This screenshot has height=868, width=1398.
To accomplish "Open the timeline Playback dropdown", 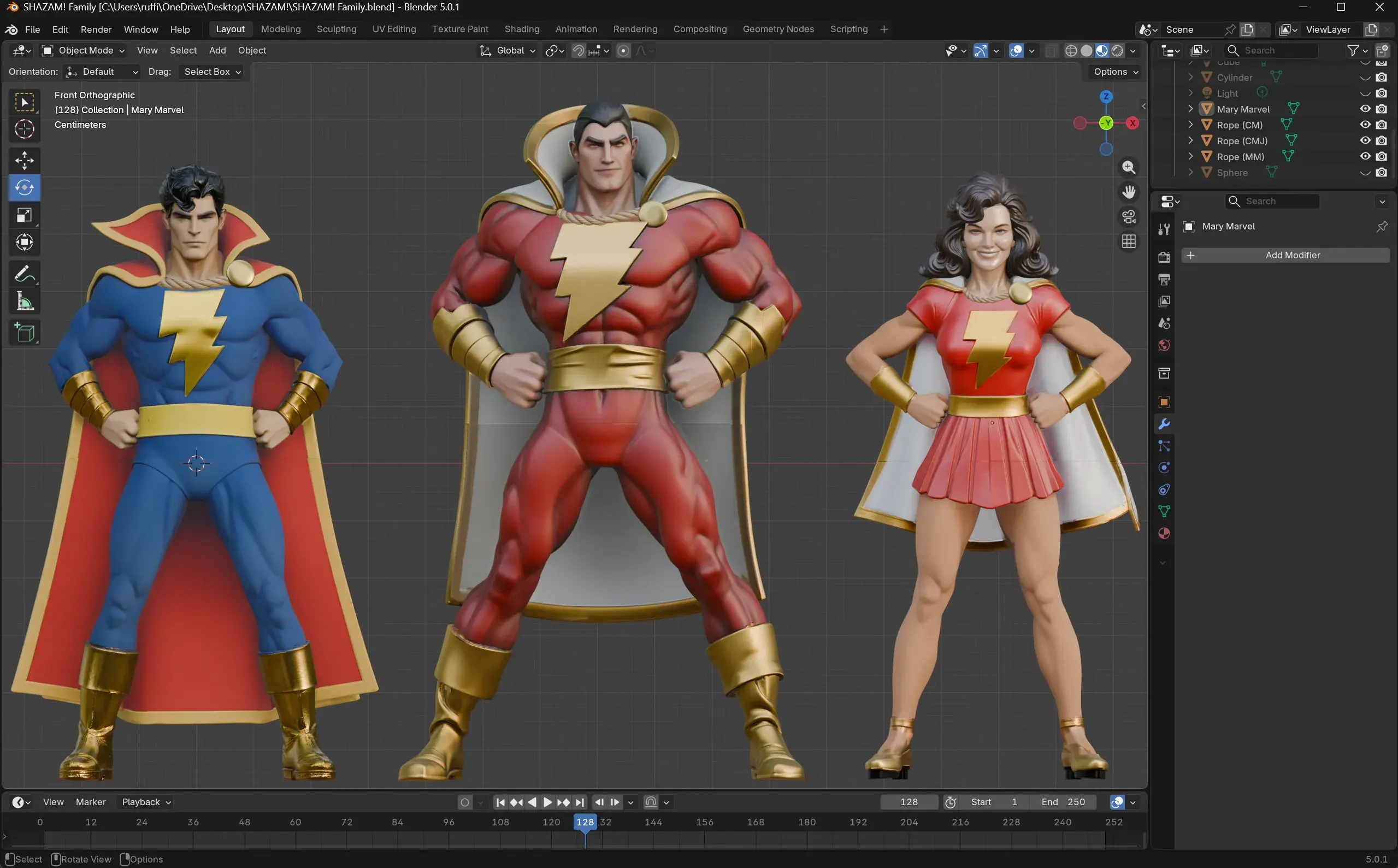I will click(x=146, y=802).
